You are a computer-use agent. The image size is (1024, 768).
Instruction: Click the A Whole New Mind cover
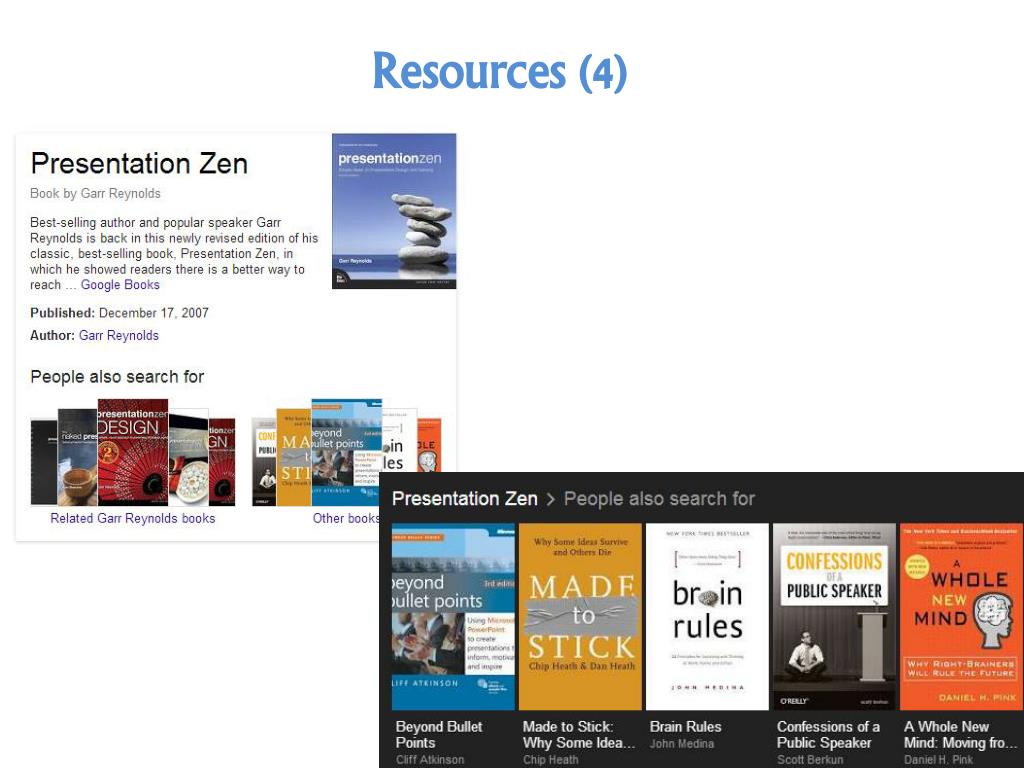[960, 616]
